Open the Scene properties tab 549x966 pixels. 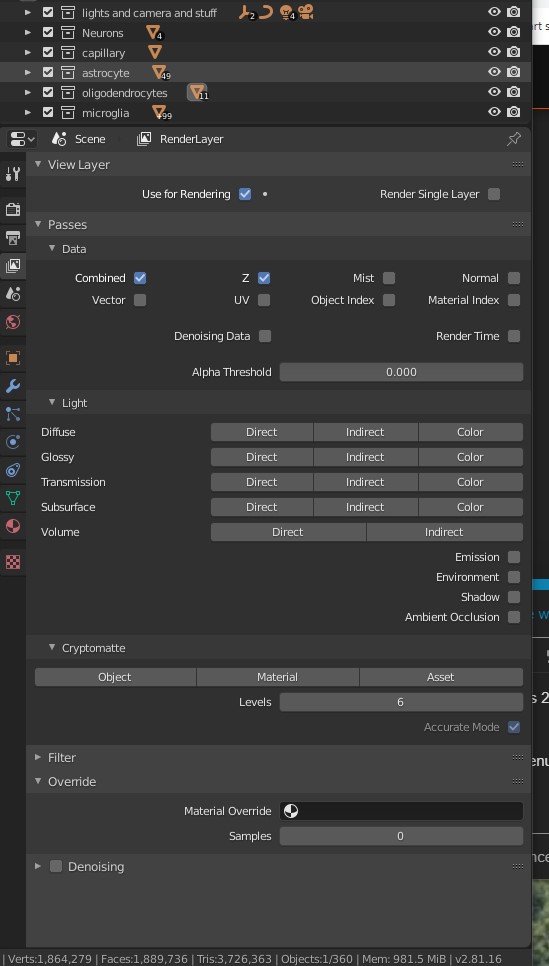pos(13,294)
